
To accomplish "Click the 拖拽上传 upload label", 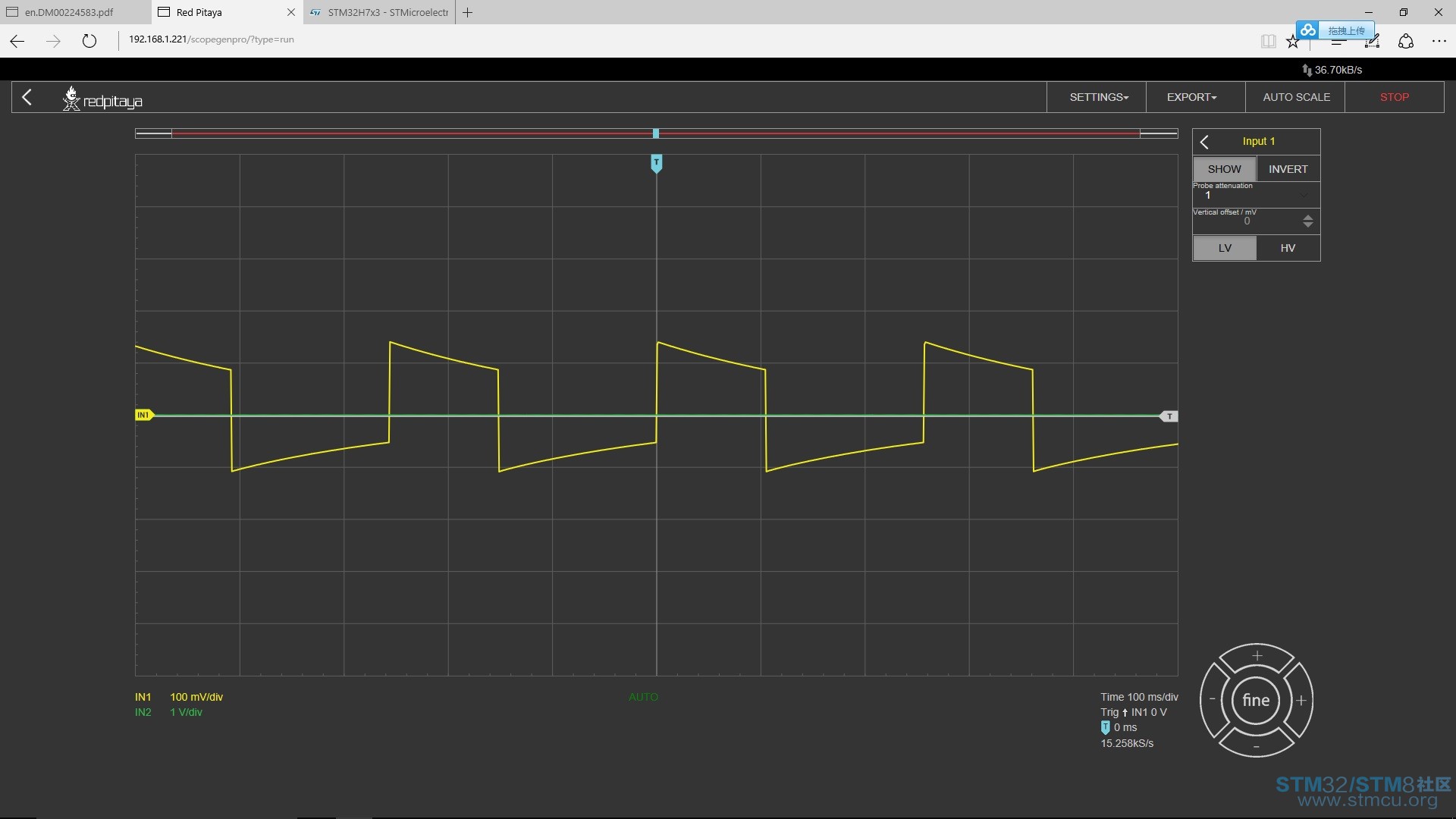I will [1346, 31].
